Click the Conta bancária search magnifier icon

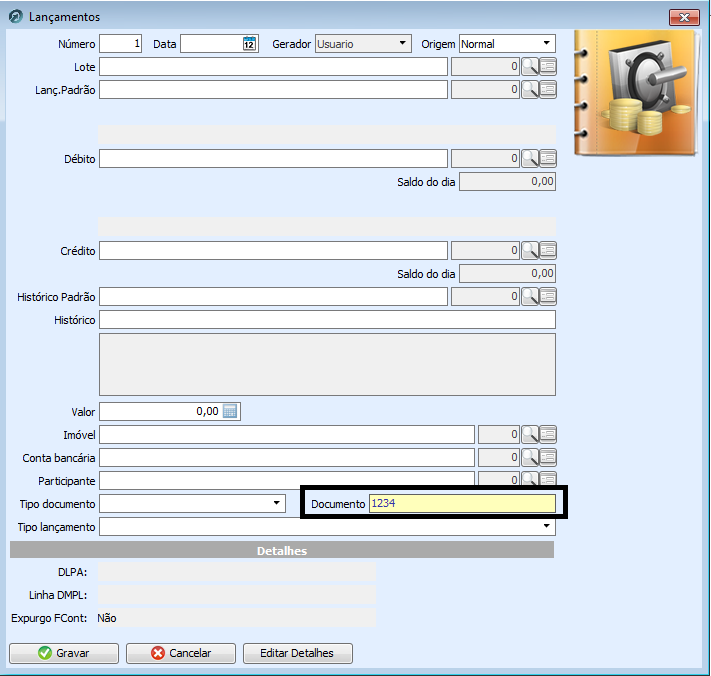pos(530,457)
